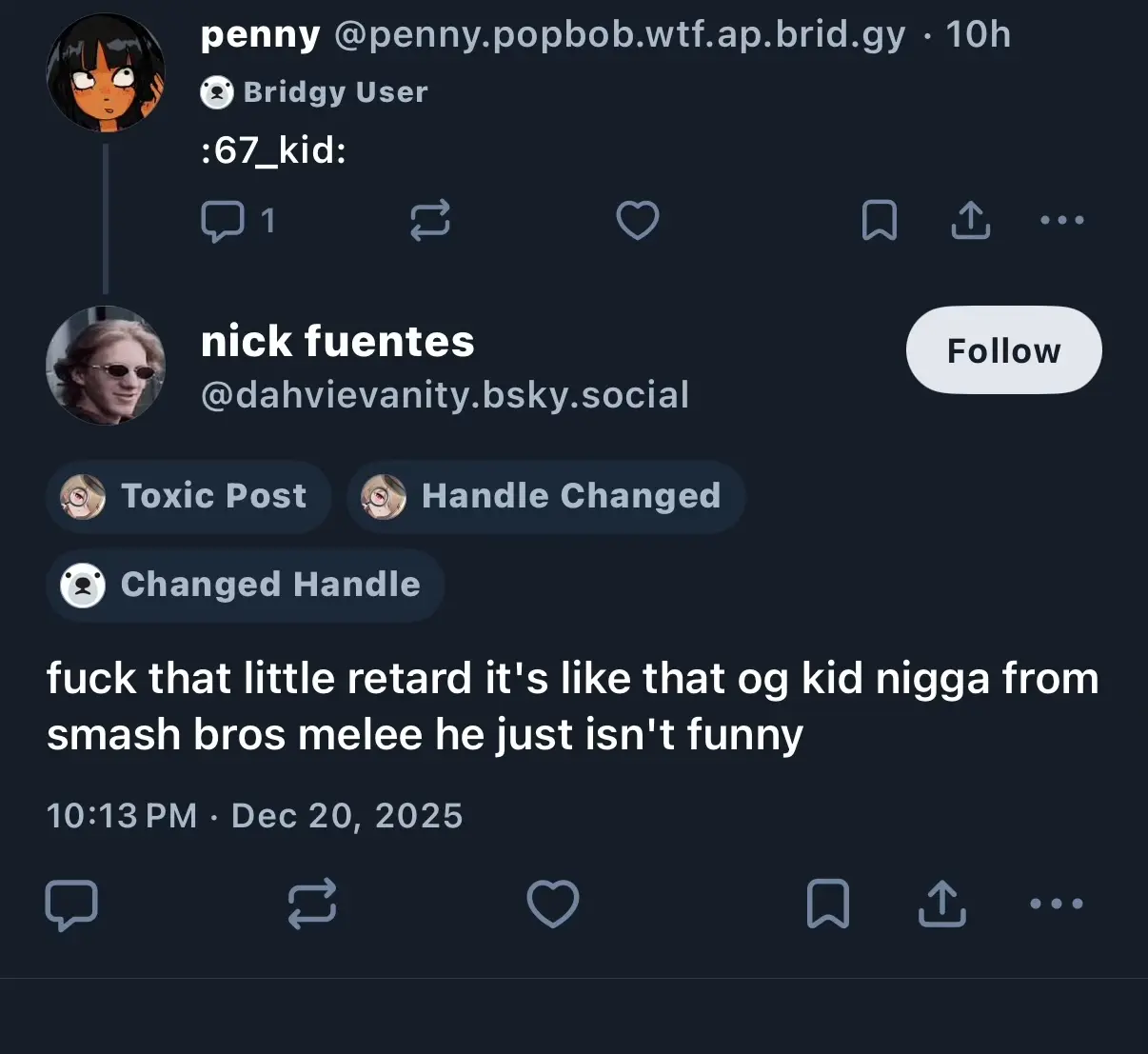Open more options on penny's post
The height and width of the screenshot is (1054, 1148).
coord(1061,221)
